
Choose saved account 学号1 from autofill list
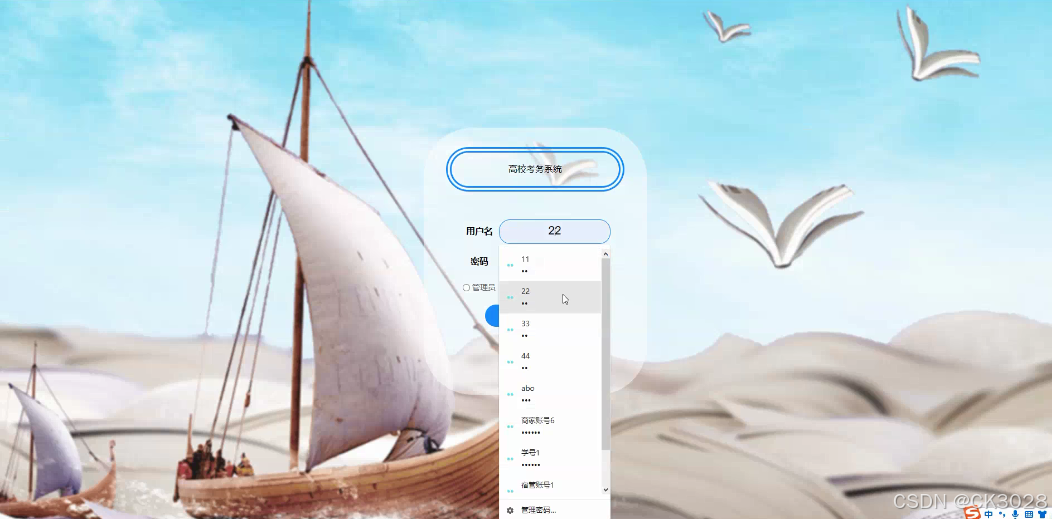point(550,458)
